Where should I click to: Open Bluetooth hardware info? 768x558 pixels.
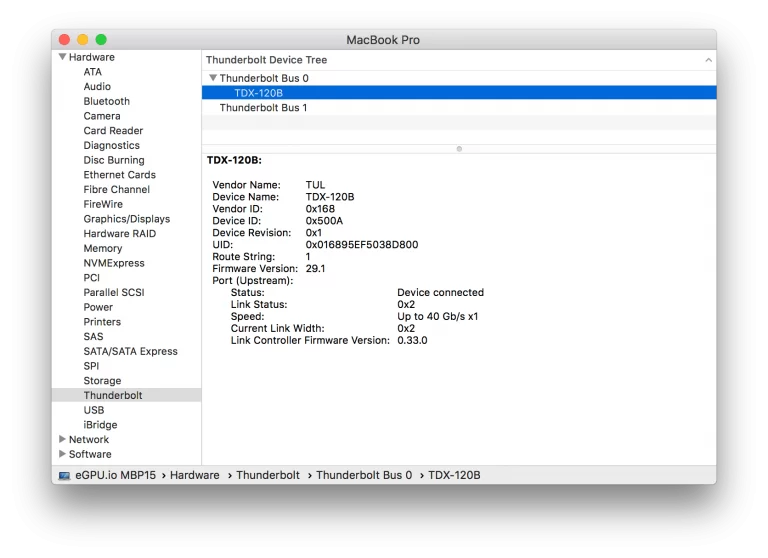(106, 101)
